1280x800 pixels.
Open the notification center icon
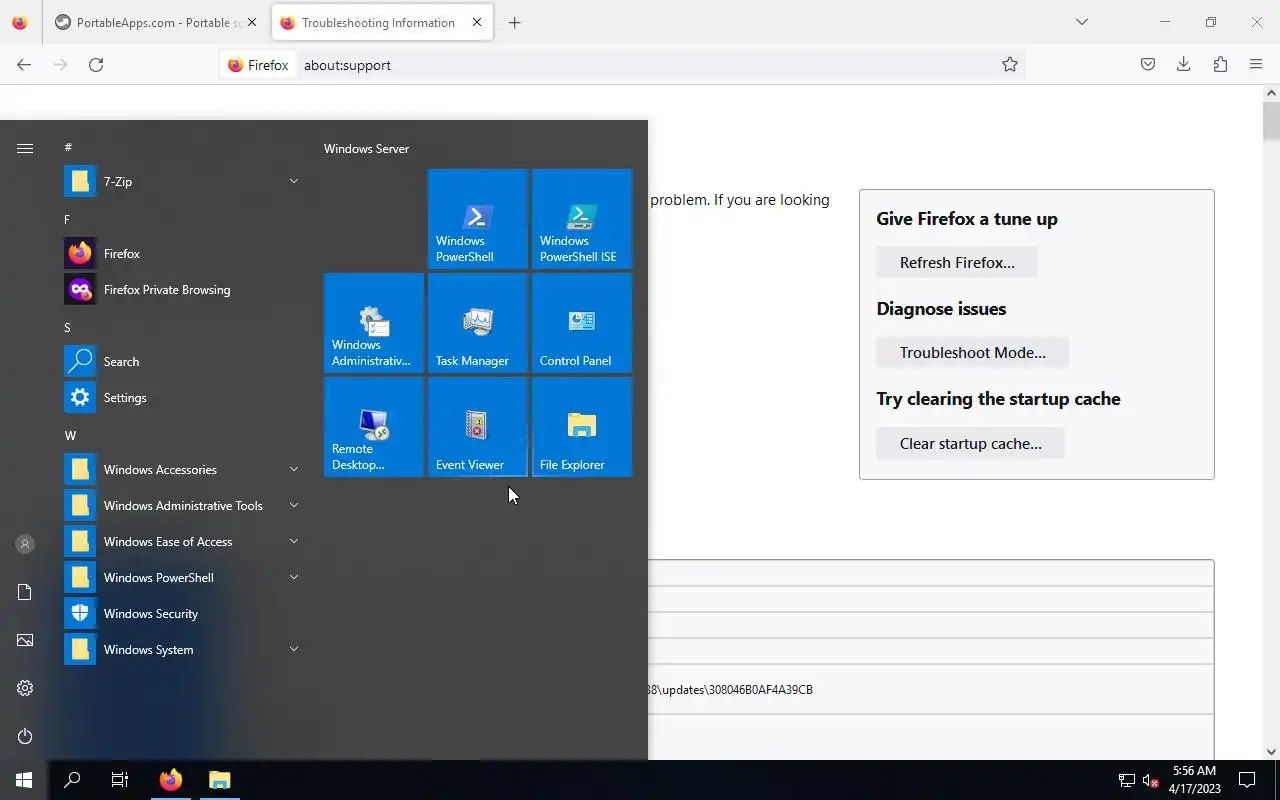pyautogui.click(x=1247, y=780)
